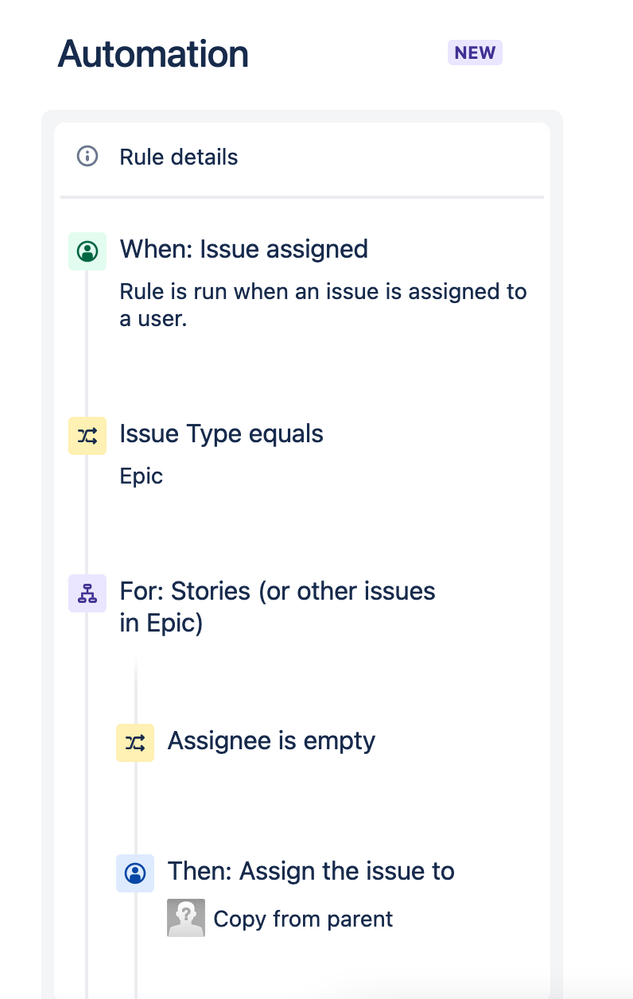The width and height of the screenshot is (633, 999).
Task: Click the green Issue assigned trigger icon
Action: tap(87, 250)
